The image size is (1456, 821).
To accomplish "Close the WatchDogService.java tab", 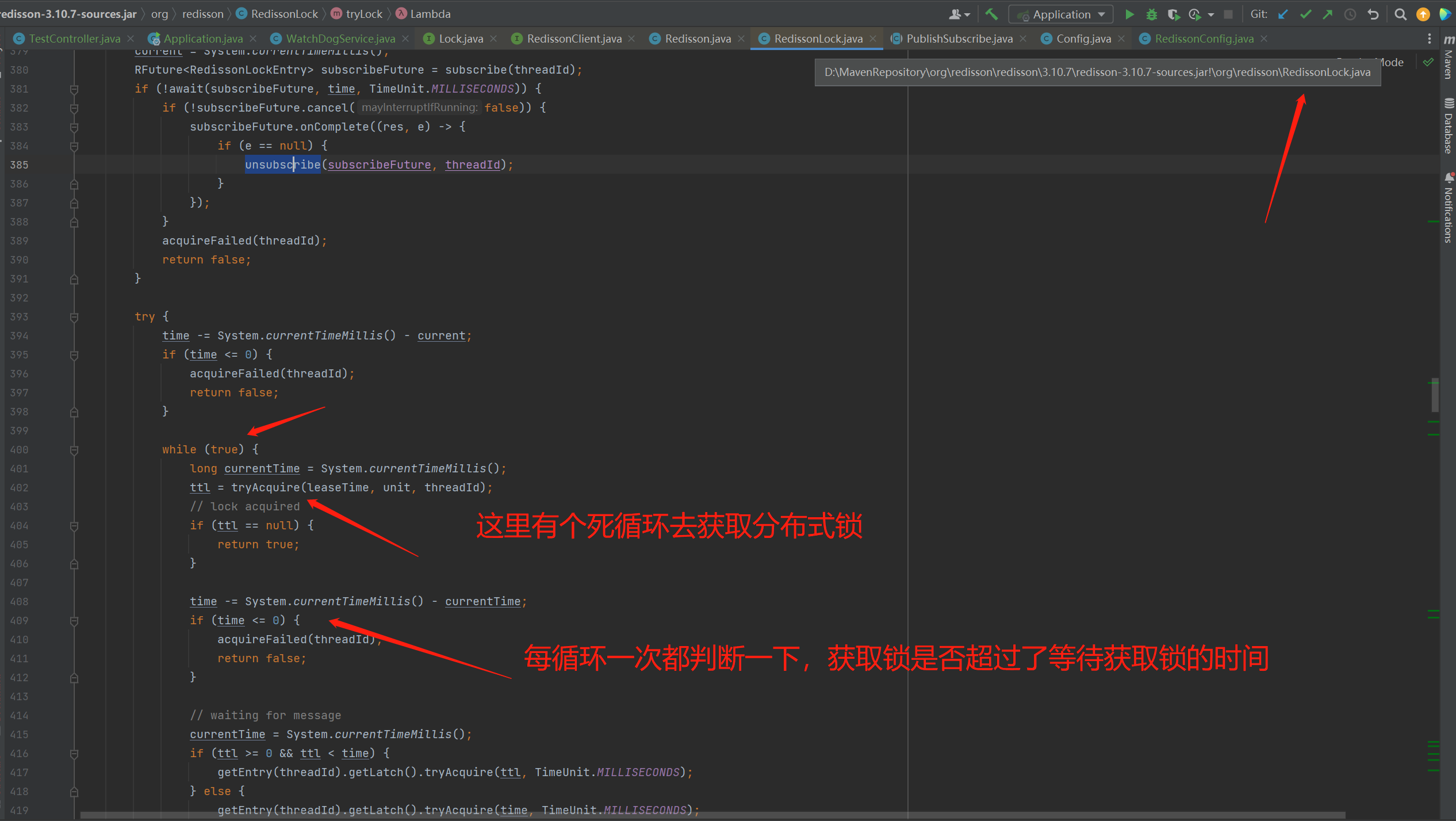I will pyautogui.click(x=405, y=39).
